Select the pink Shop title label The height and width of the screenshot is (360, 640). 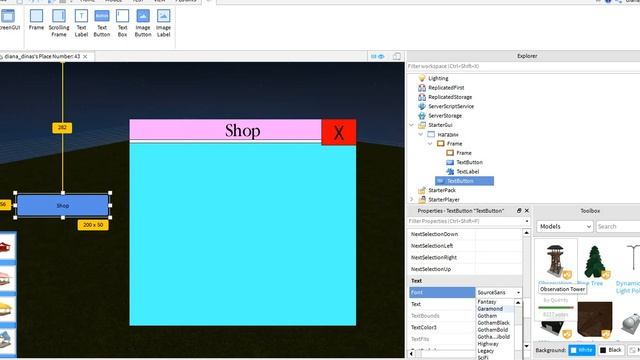[x=225, y=130]
